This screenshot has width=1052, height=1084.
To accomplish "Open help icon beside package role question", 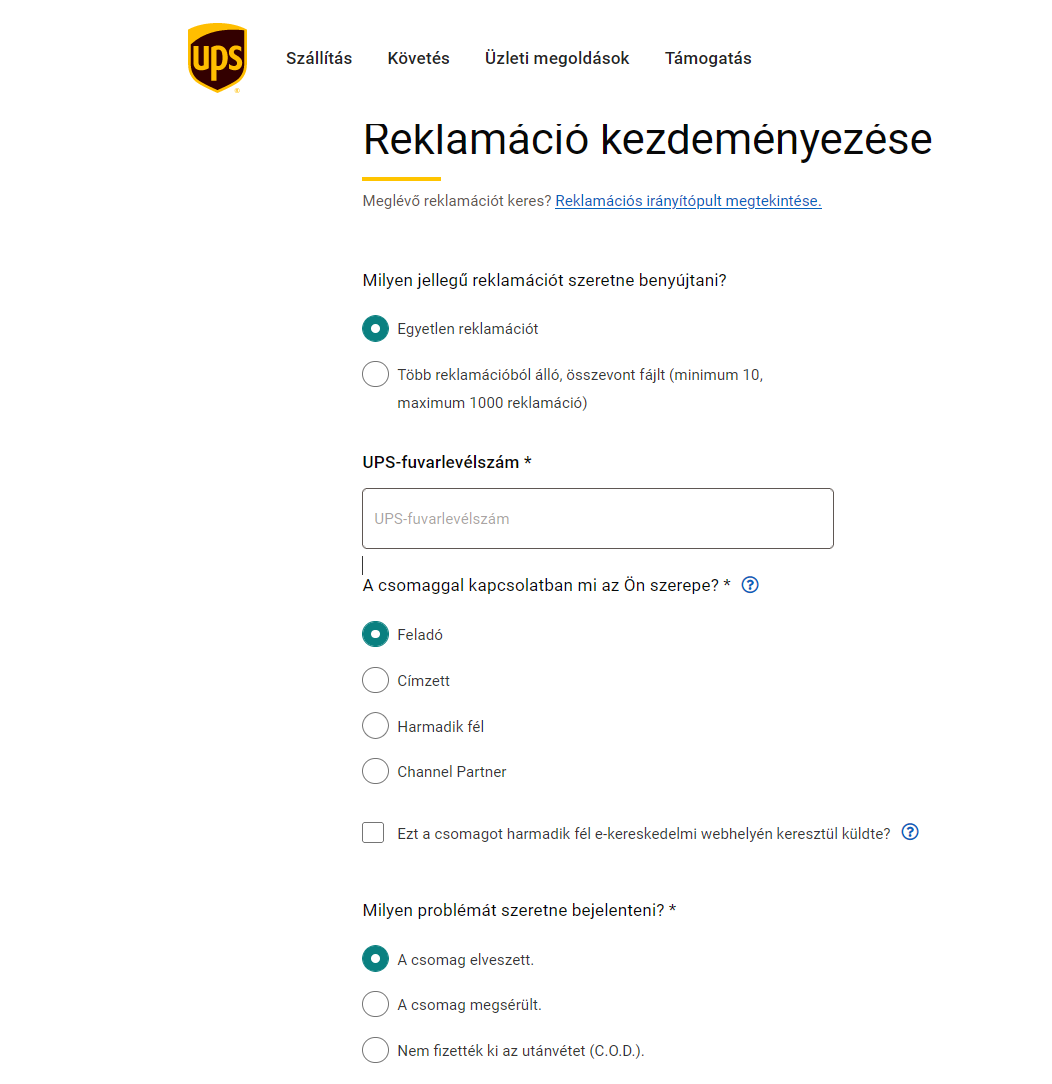I will pyautogui.click(x=750, y=585).
